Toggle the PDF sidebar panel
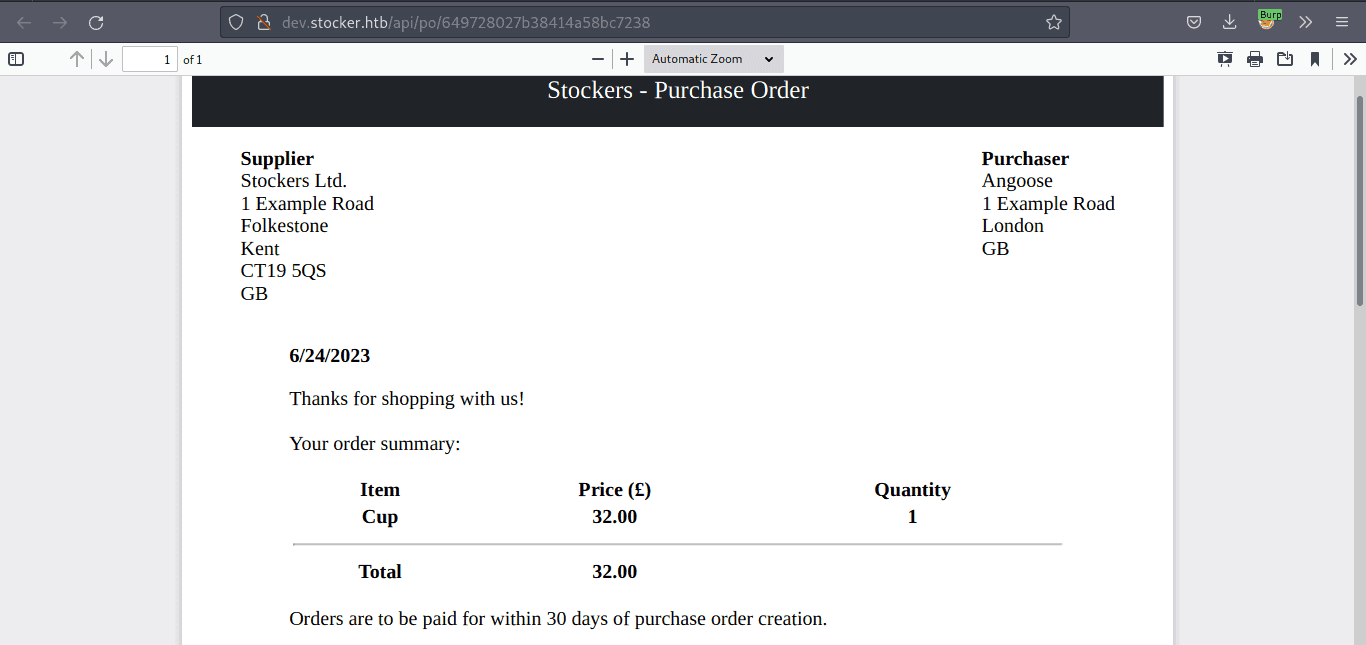1366x645 pixels. 16,59
